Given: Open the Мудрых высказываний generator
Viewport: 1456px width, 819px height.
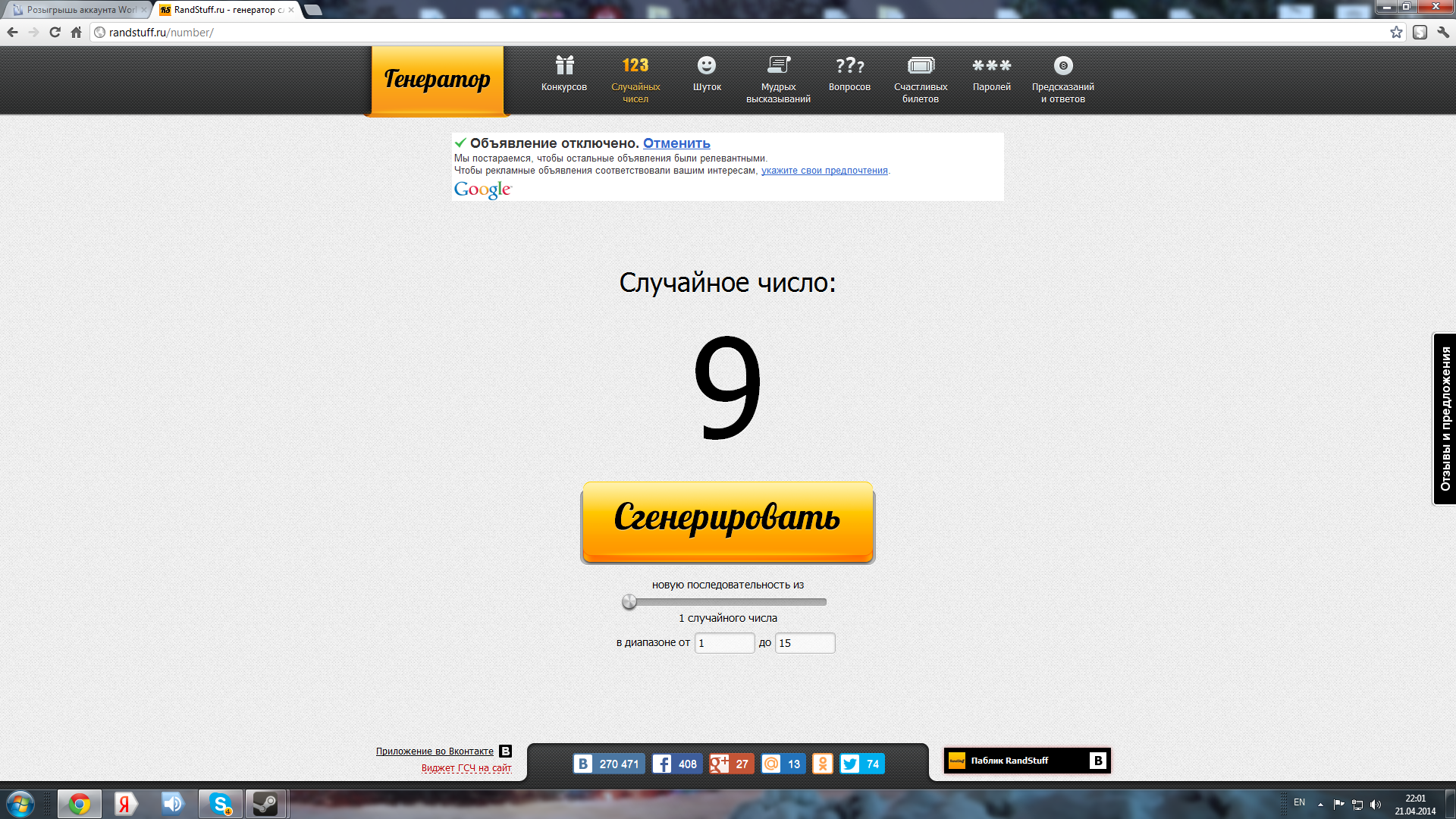Looking at the screenshot, I should (778, 80).
